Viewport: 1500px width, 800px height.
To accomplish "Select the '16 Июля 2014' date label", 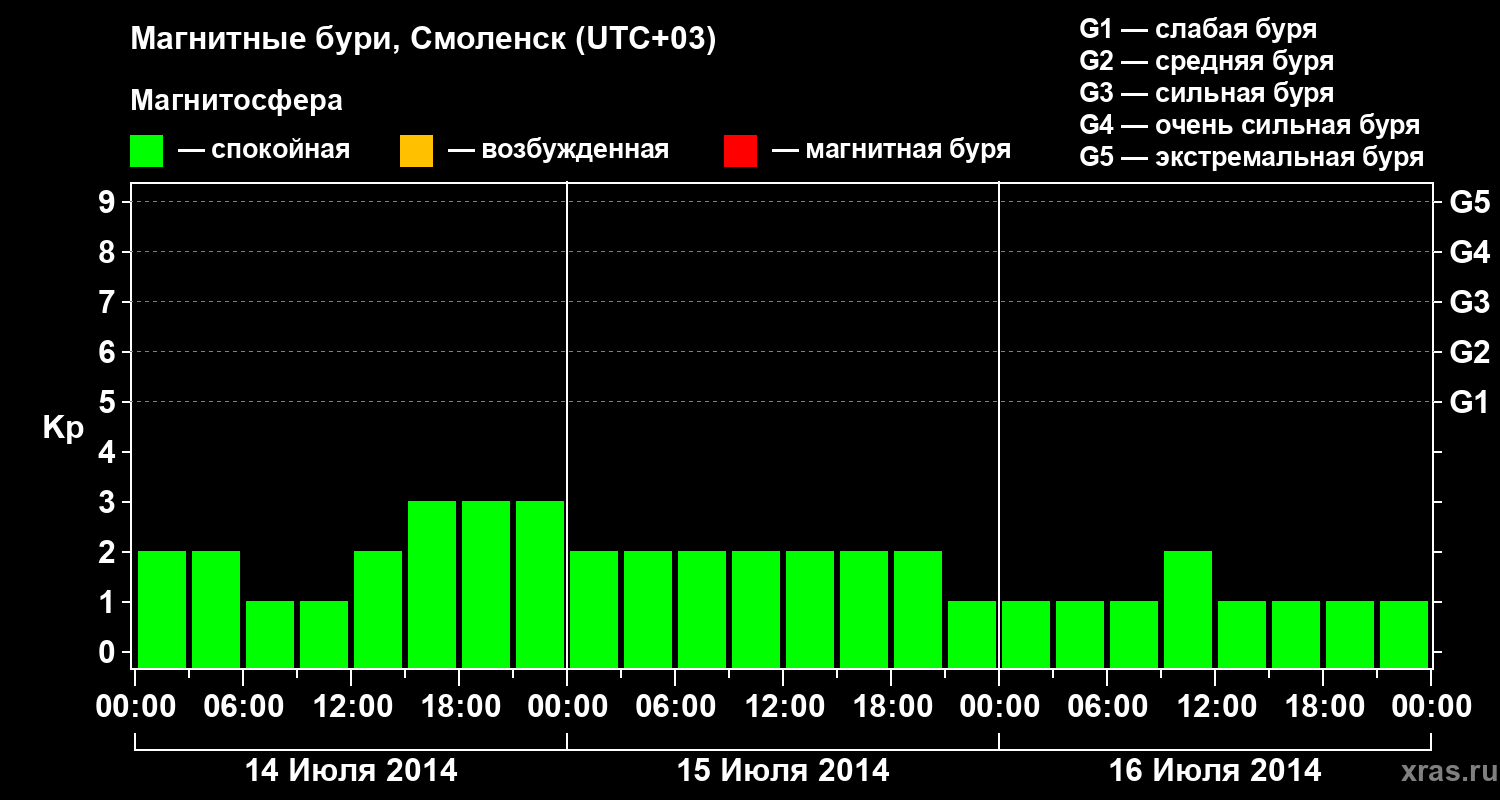I will tap(1215, 771).
